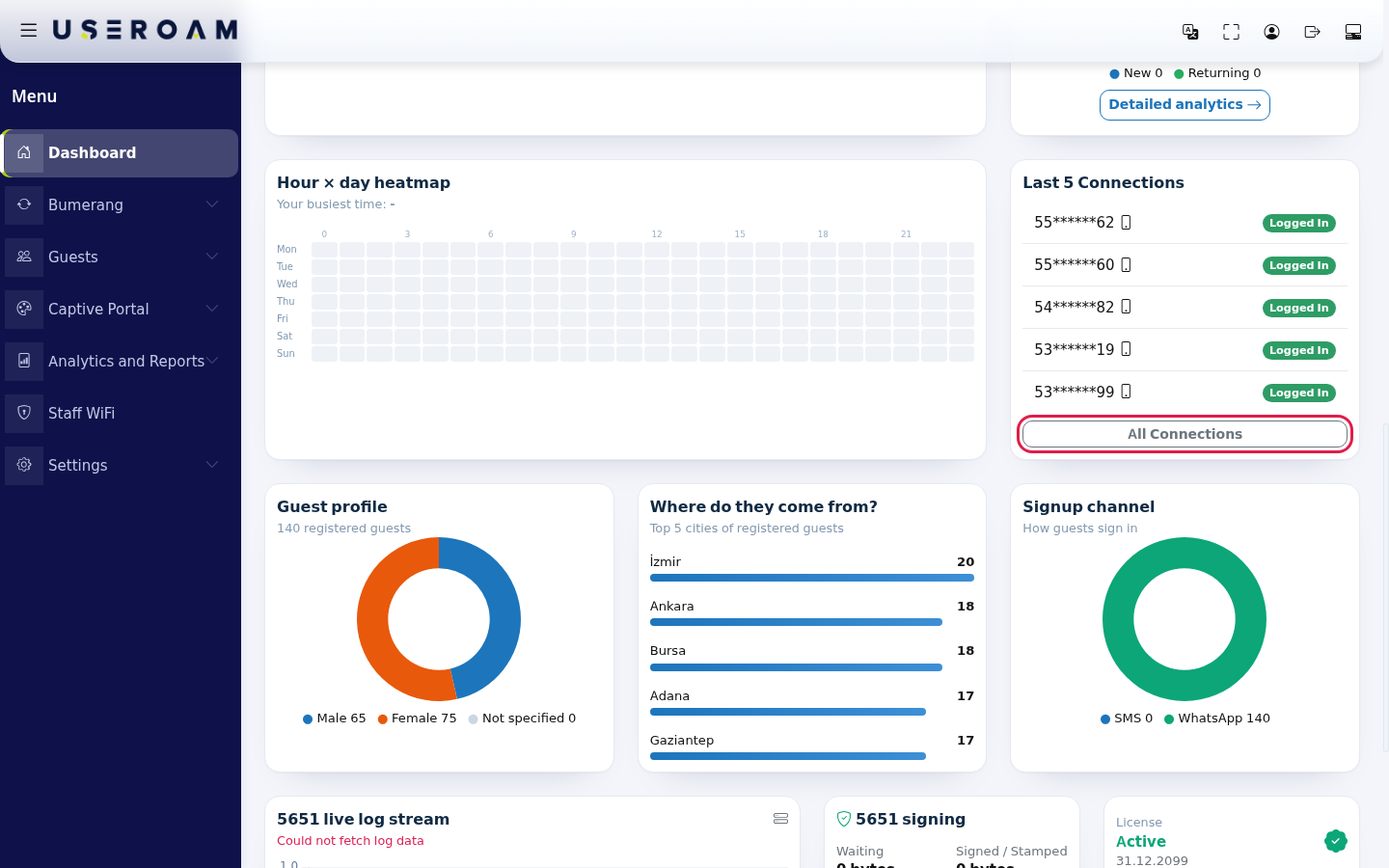This screenshot has width=1389, height=868.
Task: Open the user account icon
Action: (1271, 32)
